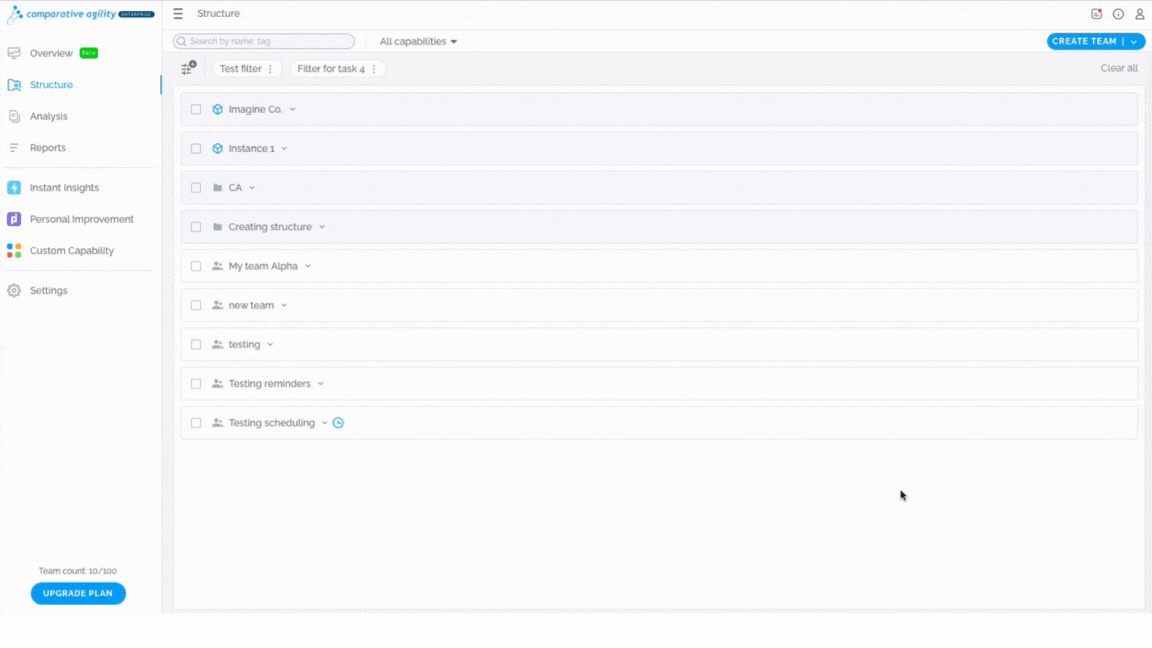Screen dimensions: 1152x648
Task: Open the All capabilities dropdown
Action: [x=418, y=41]
